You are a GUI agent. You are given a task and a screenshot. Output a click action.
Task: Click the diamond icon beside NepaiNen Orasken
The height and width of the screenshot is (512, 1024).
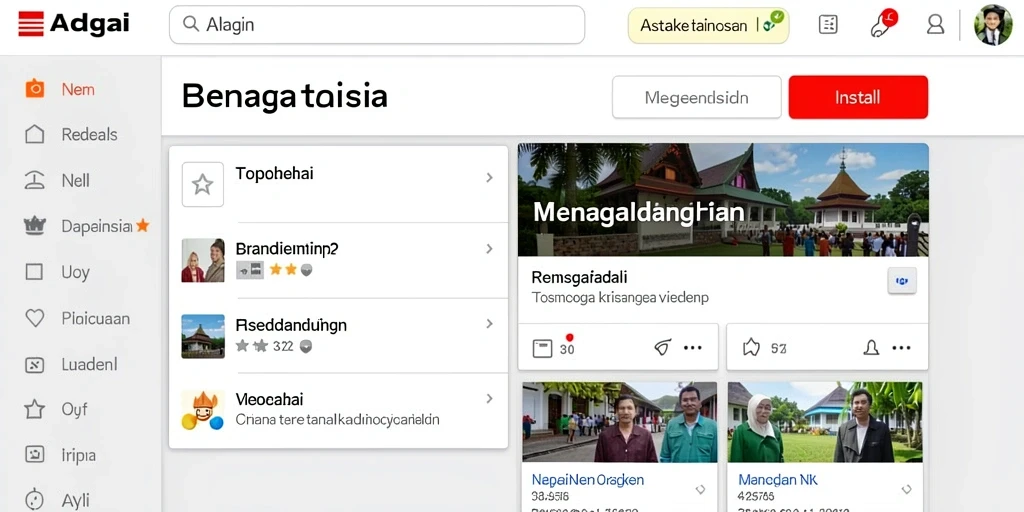coord(700,489)
